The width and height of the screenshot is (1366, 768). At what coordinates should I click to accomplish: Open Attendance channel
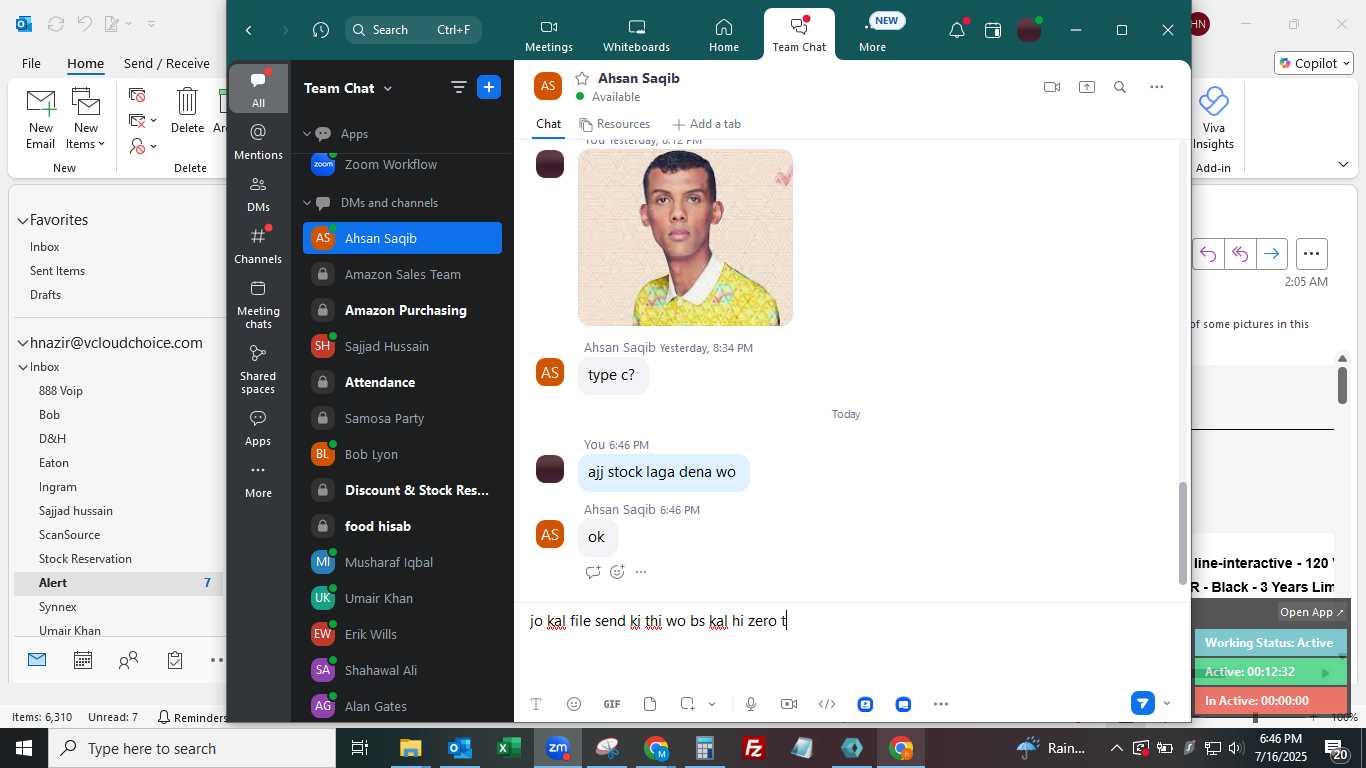(402, 382)
